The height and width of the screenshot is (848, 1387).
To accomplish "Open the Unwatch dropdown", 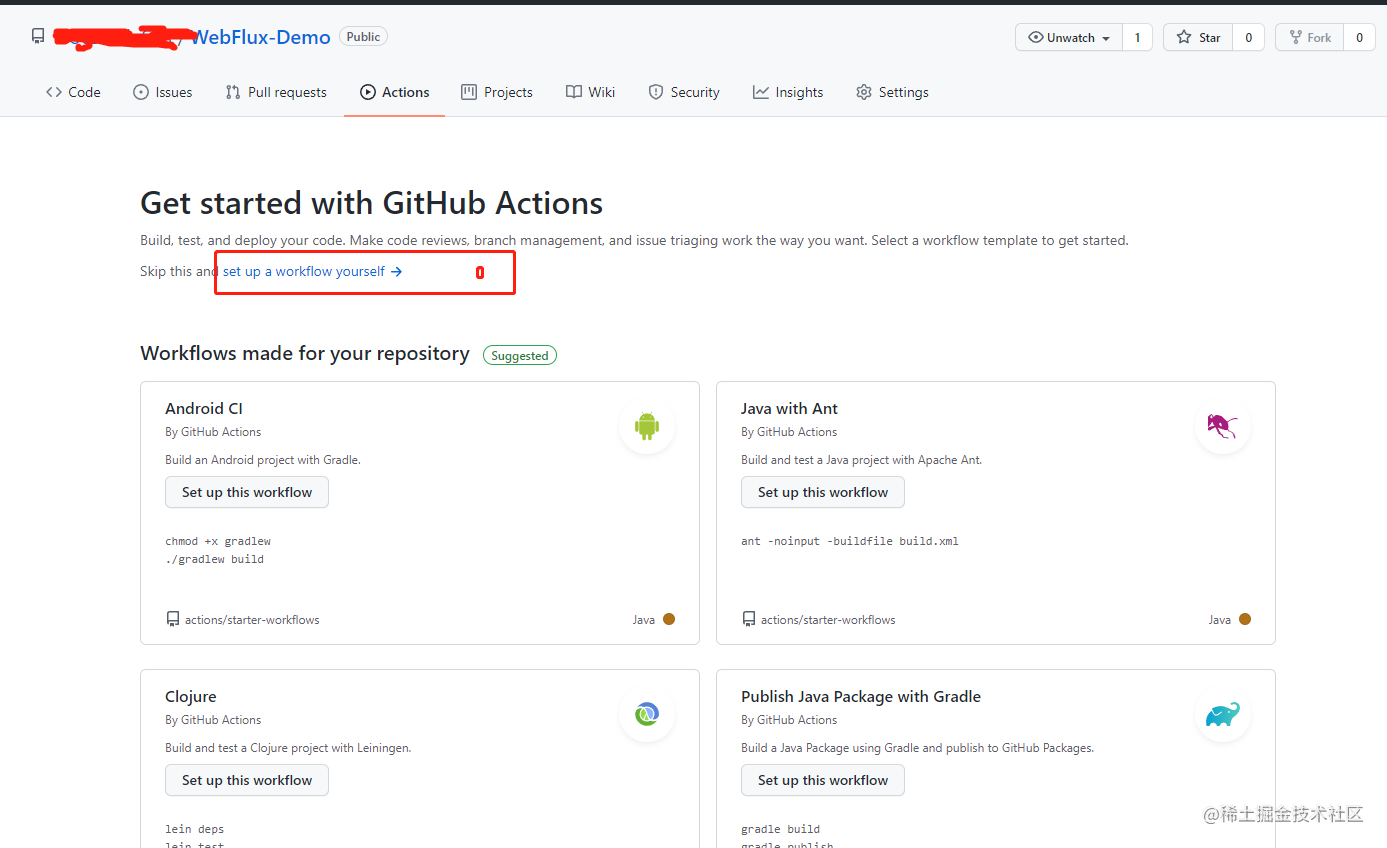I will (1068, 37).
